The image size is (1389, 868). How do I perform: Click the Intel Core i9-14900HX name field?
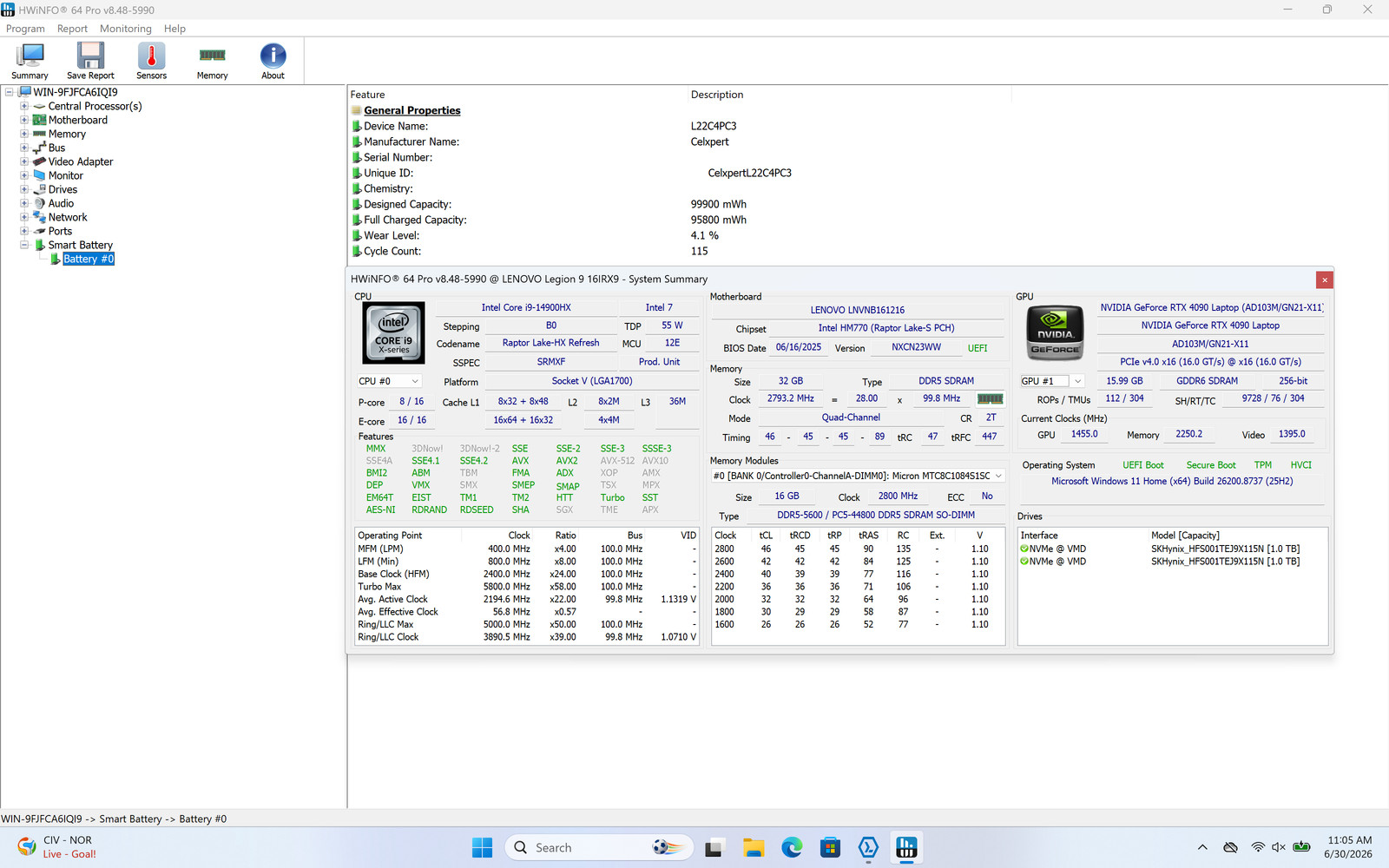tap(526, 307)
